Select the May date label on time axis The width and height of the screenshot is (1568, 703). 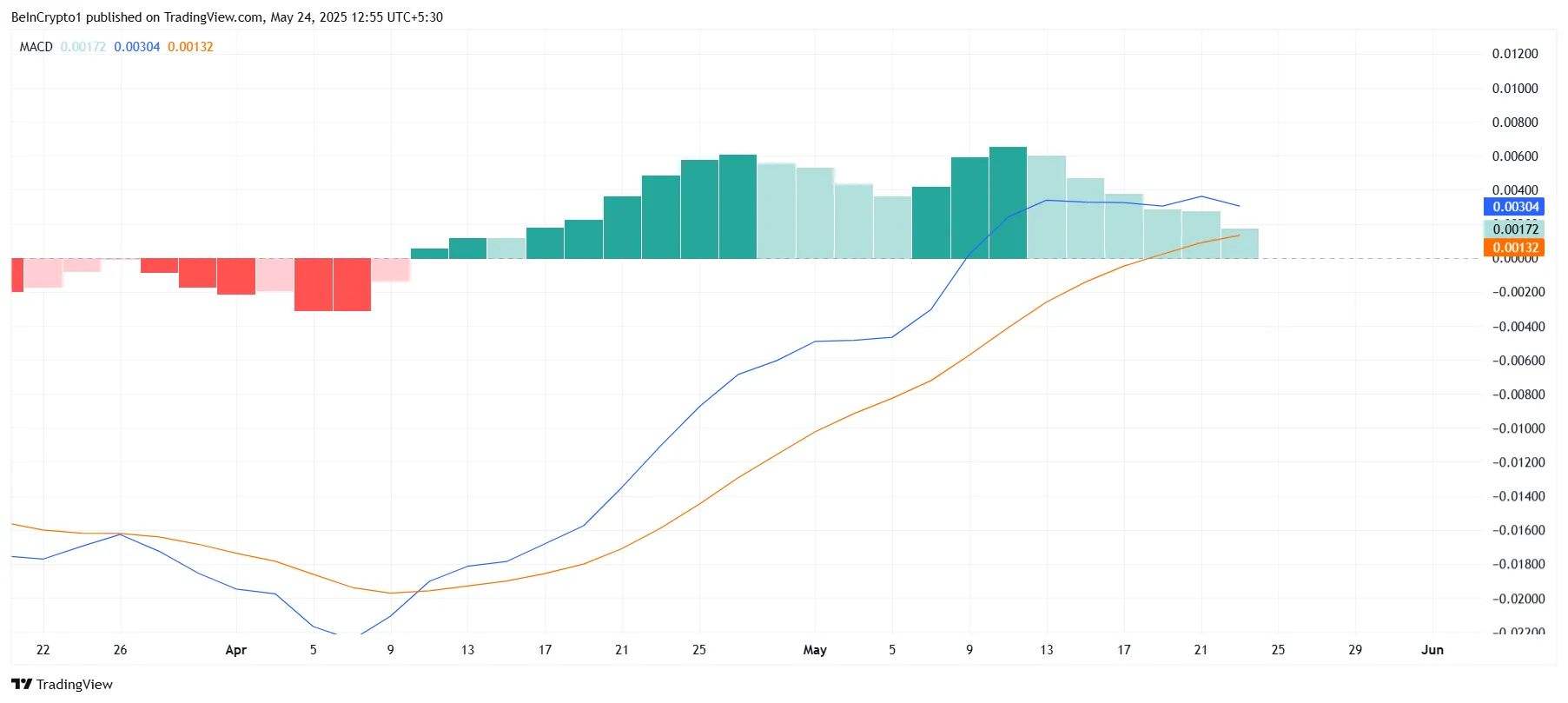point(815,650)
